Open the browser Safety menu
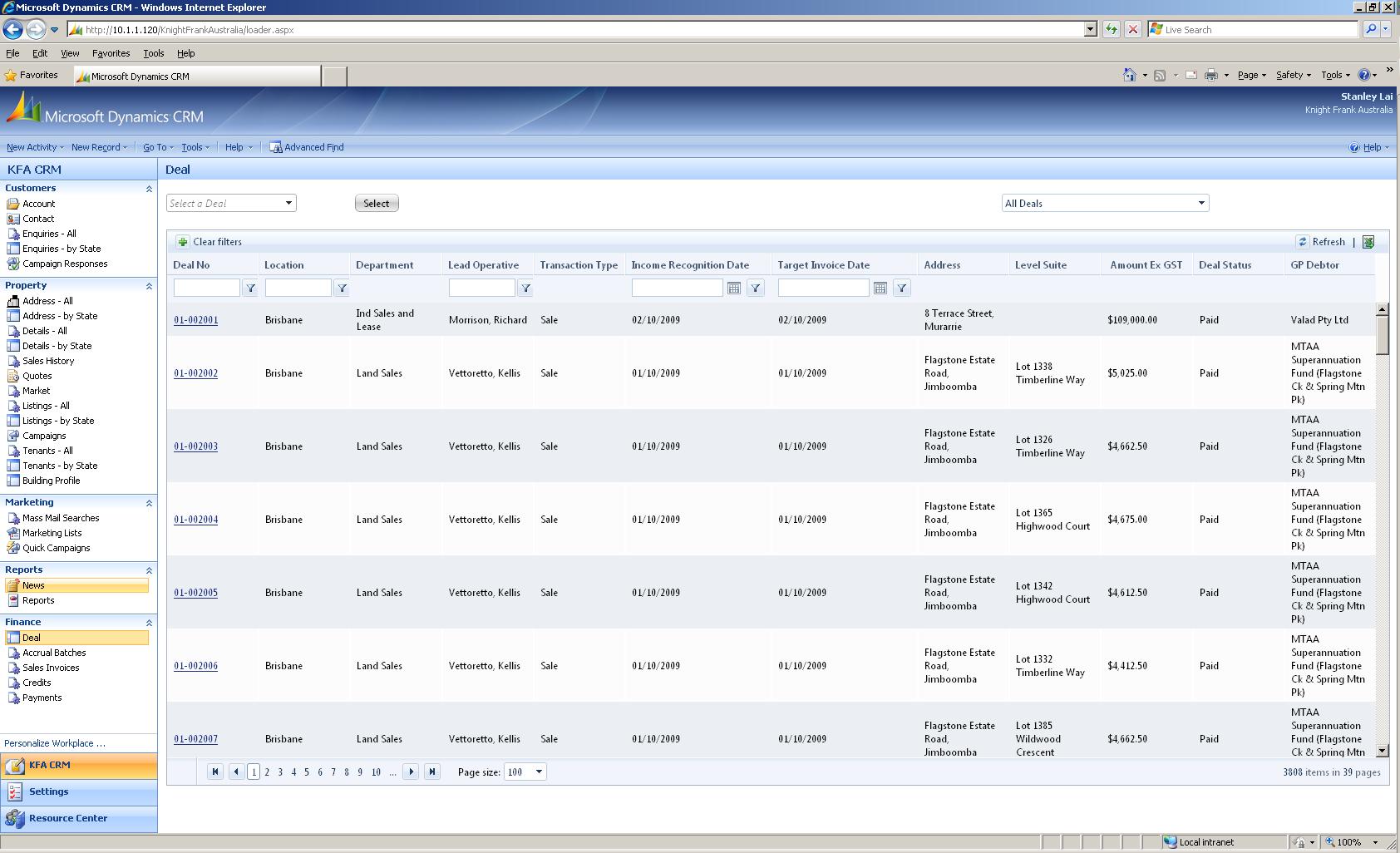Screen dimensions: 1400x853 (1293, 75)
